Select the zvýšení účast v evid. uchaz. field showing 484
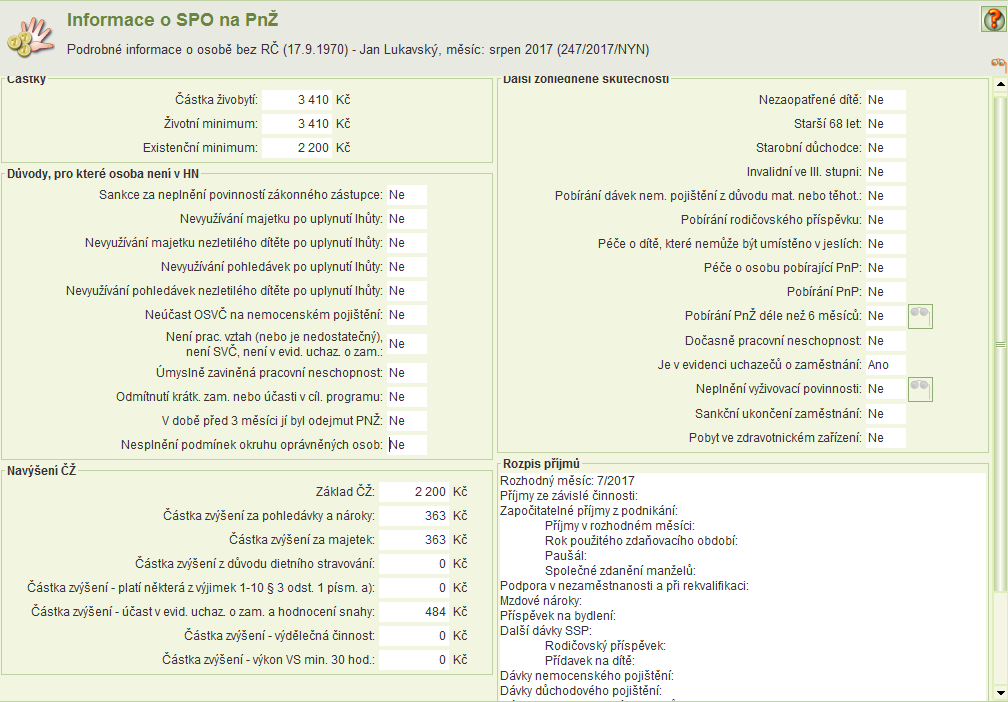1008x702 pixels. [x=413, y=612]
